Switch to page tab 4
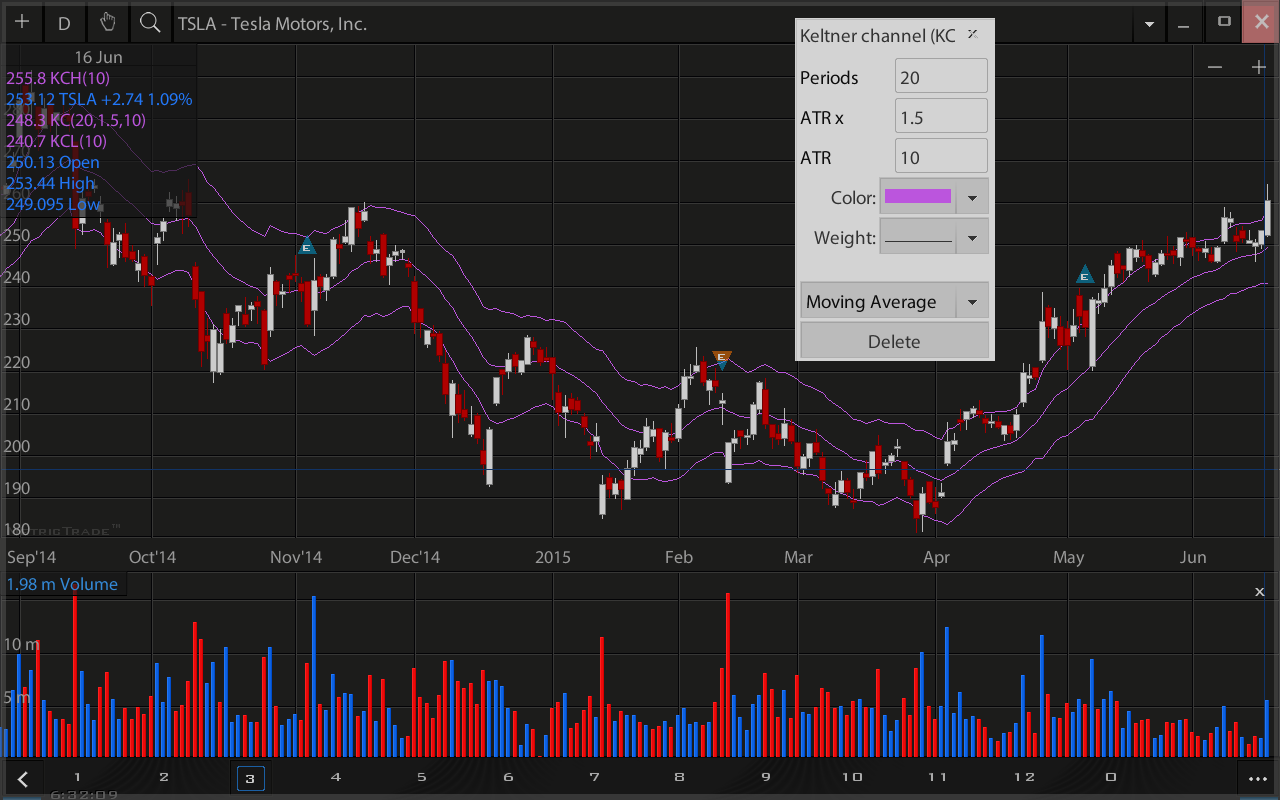The height and width of the screenshot is (800, 1280). click(336, 777)
